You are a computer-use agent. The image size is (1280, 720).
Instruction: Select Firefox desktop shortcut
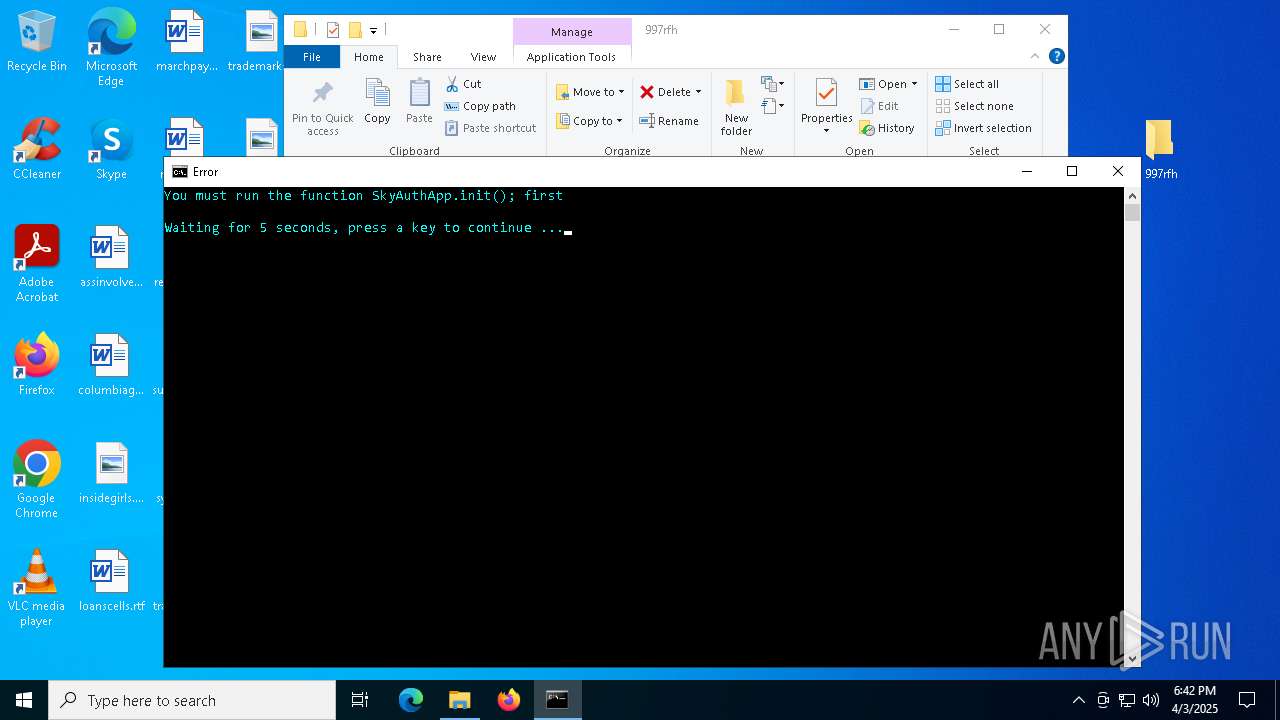click(37, 365)
